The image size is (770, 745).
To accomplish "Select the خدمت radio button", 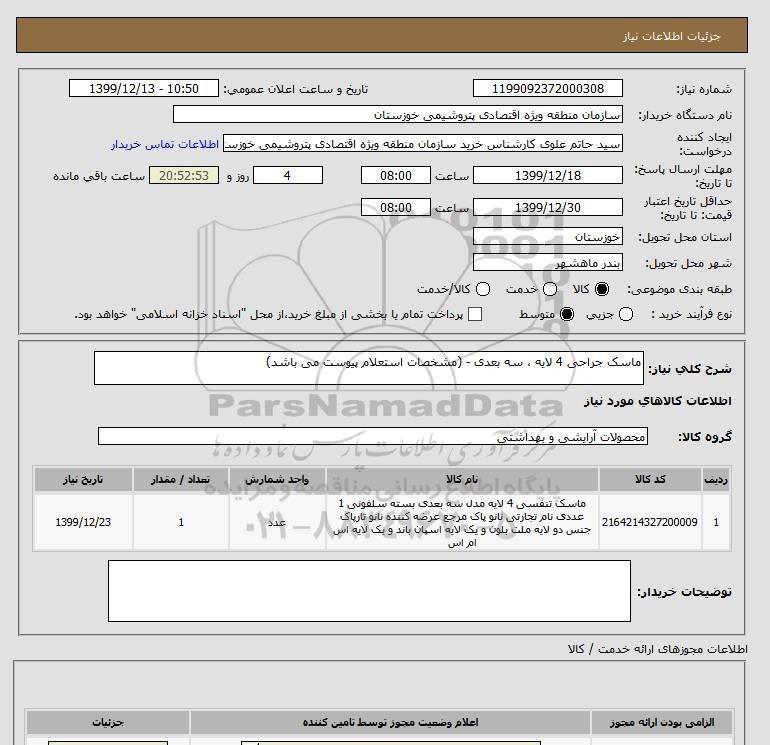I will pyautogui.click(x=550, y=289).
